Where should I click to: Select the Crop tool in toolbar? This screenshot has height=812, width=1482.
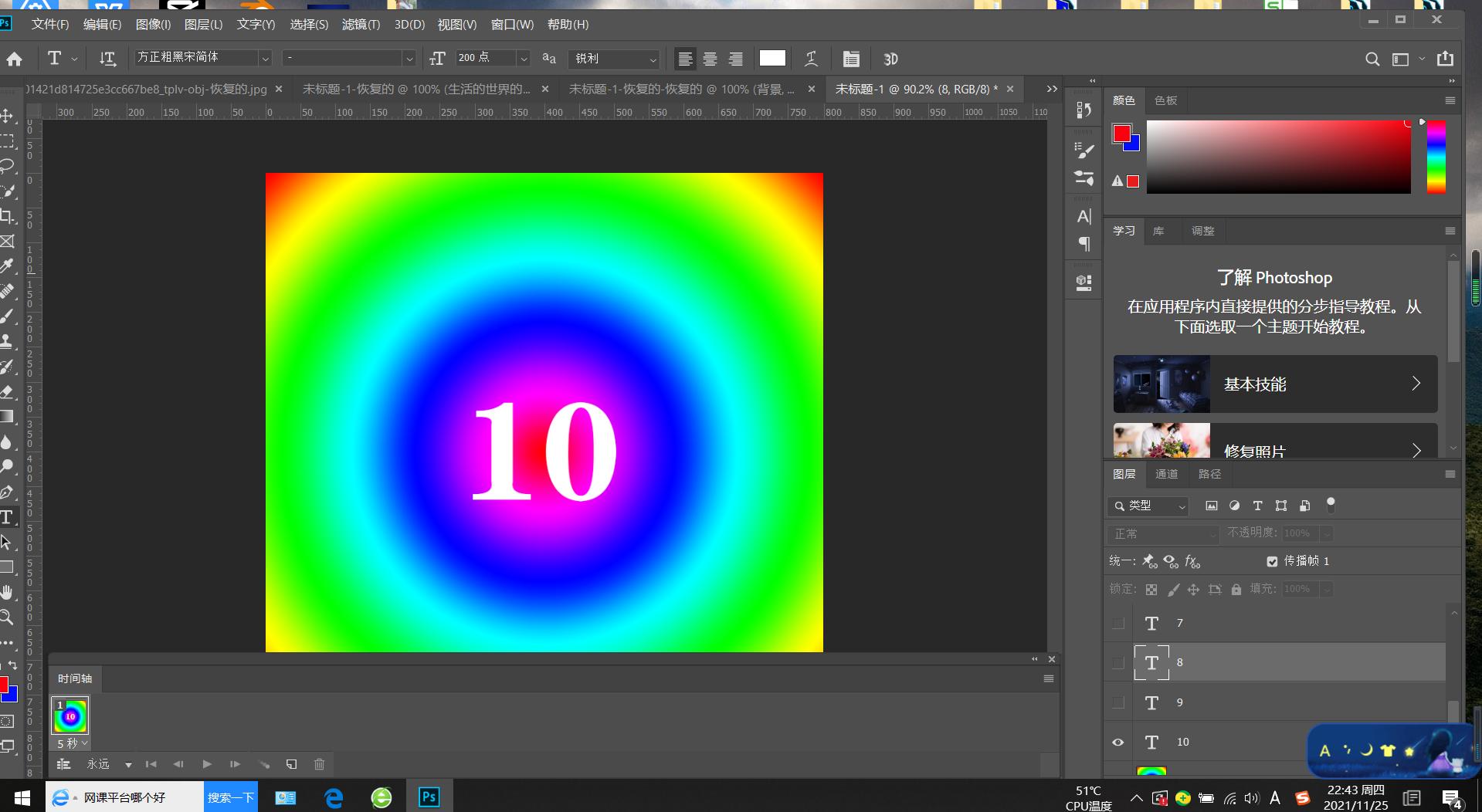pos(7,216)
